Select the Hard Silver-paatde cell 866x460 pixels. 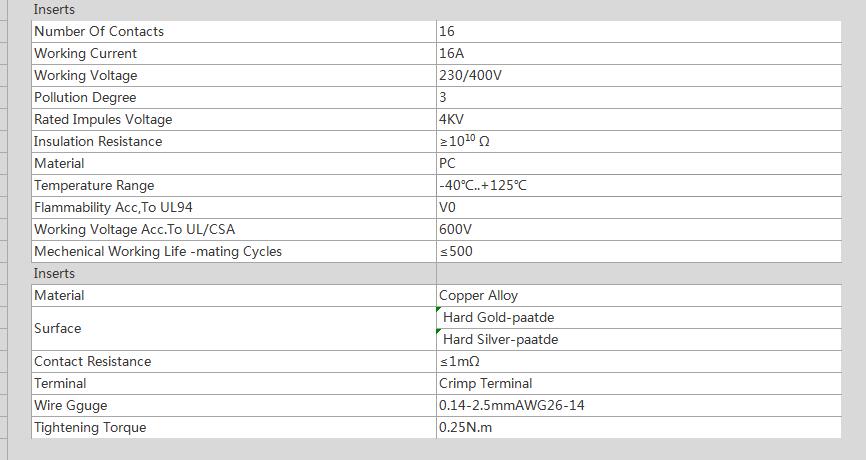pyautogui.click(x=638, y=340)
